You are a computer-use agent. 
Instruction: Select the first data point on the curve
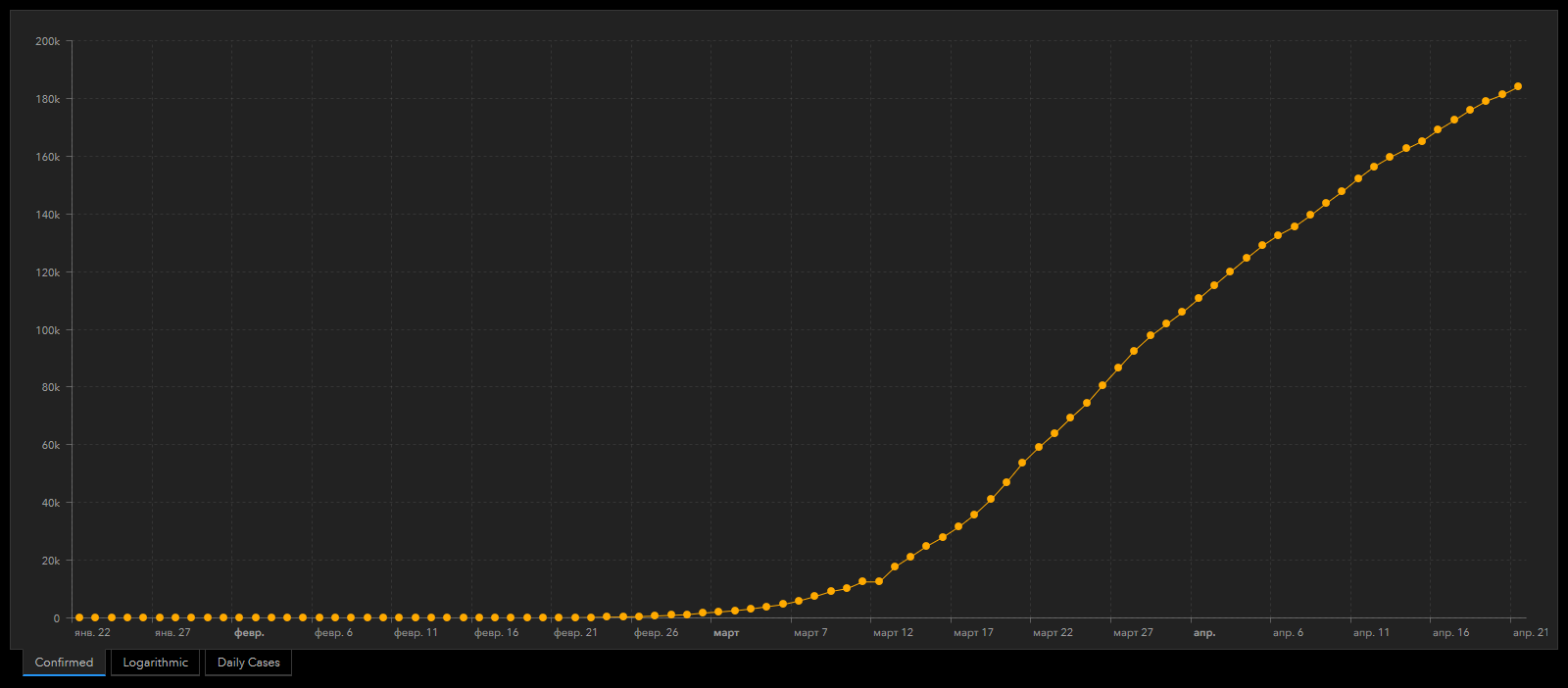(x=79, y=617)
